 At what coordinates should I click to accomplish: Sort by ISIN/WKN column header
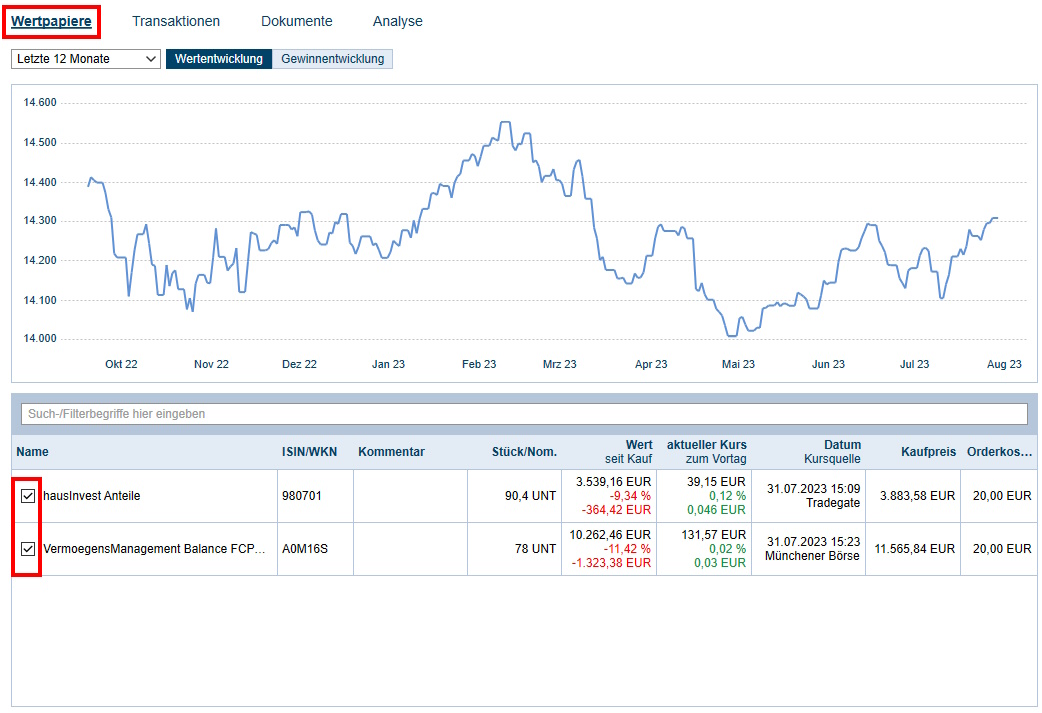tap(309, 452)
